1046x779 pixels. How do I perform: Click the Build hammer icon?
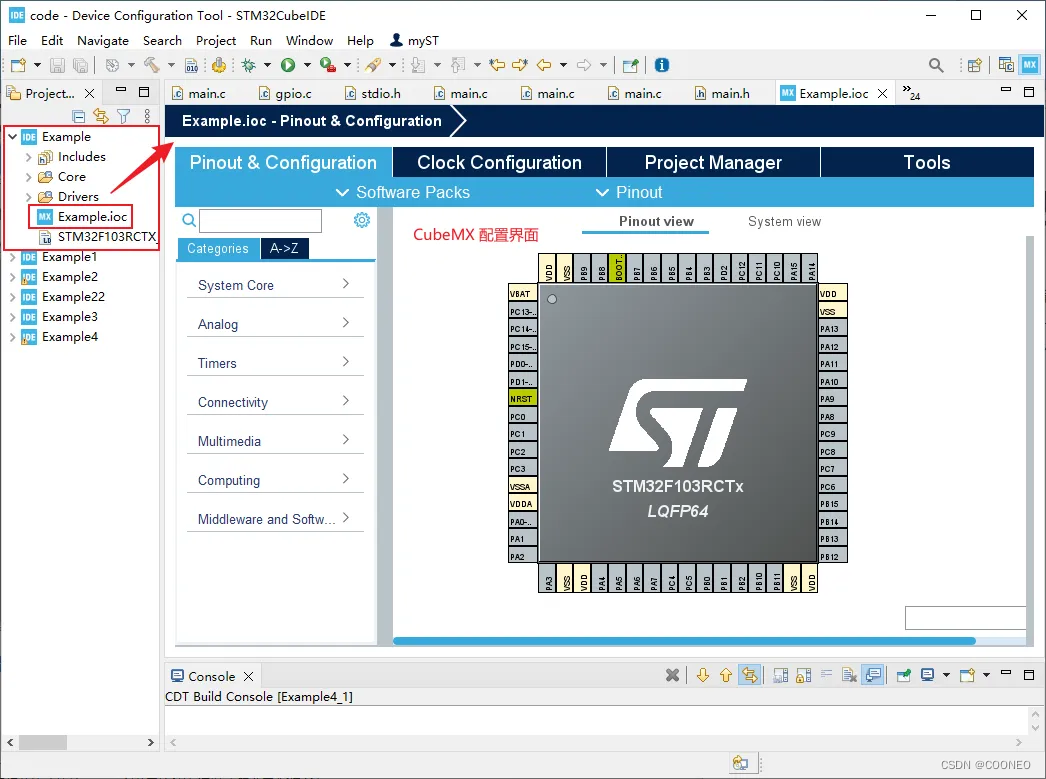click(x=151, y=65)
